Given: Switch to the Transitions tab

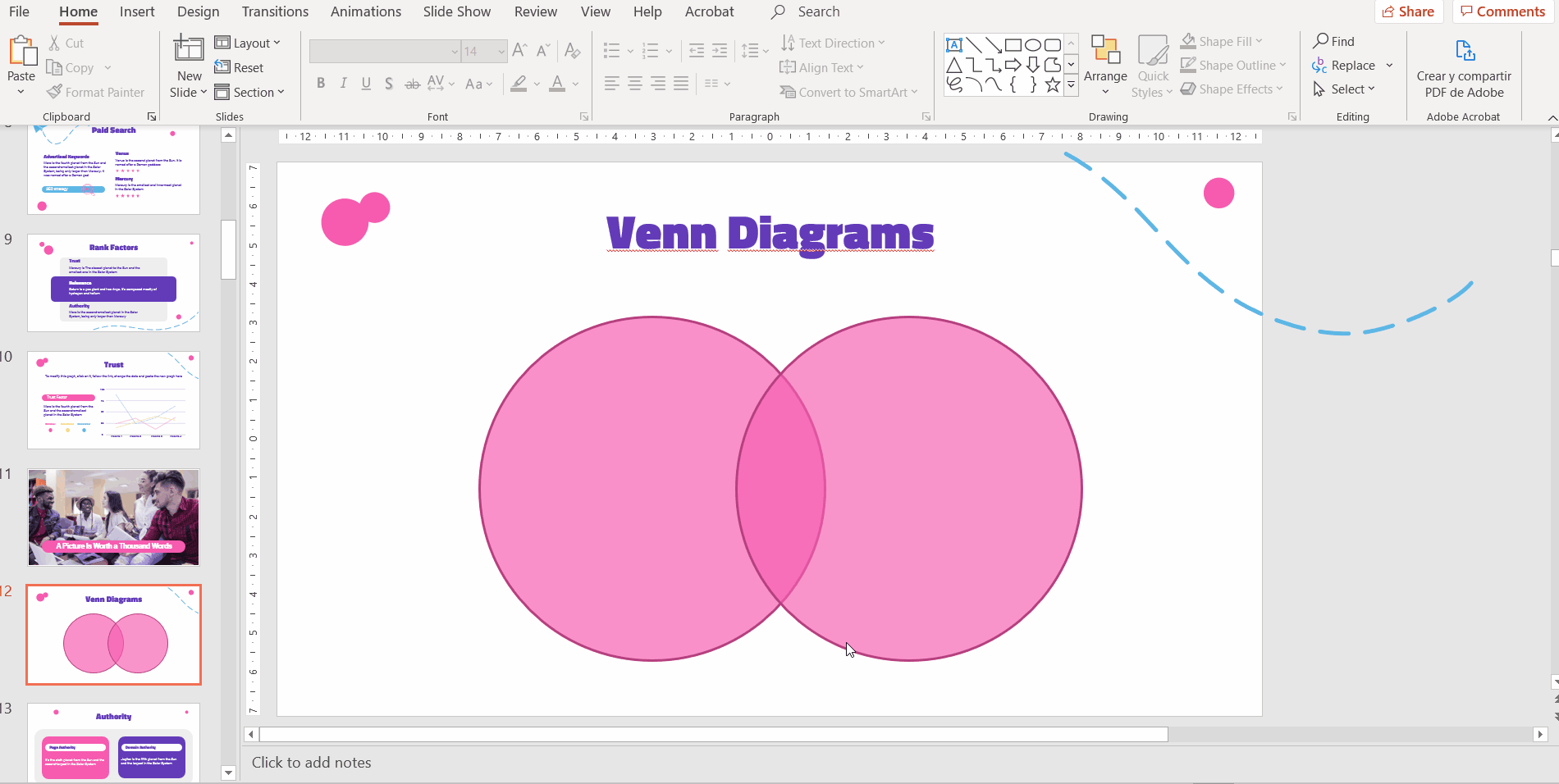Looking at the screenshot, I should [275, 11].
